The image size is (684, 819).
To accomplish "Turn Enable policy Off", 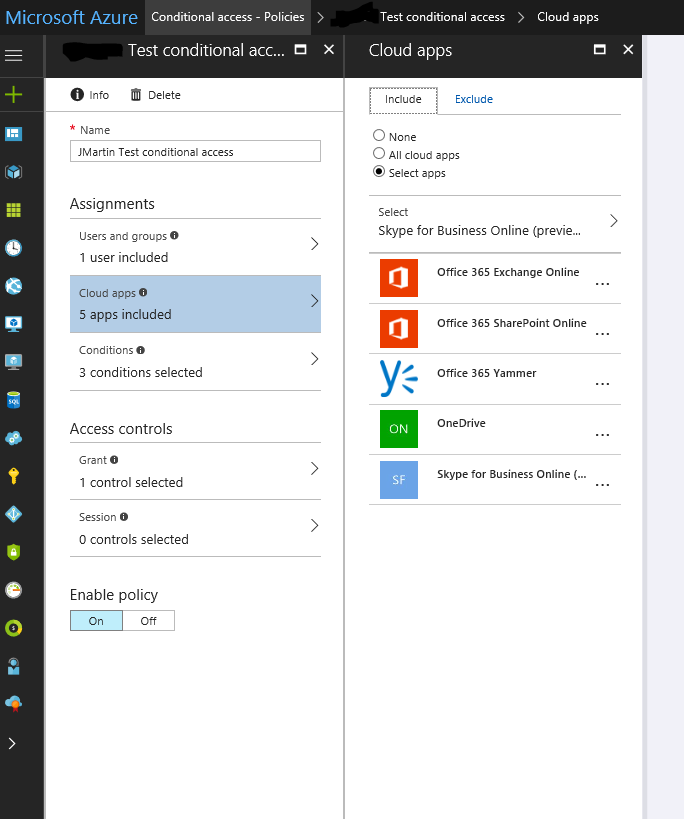I will pyautogui.click(x=148, y=621).
